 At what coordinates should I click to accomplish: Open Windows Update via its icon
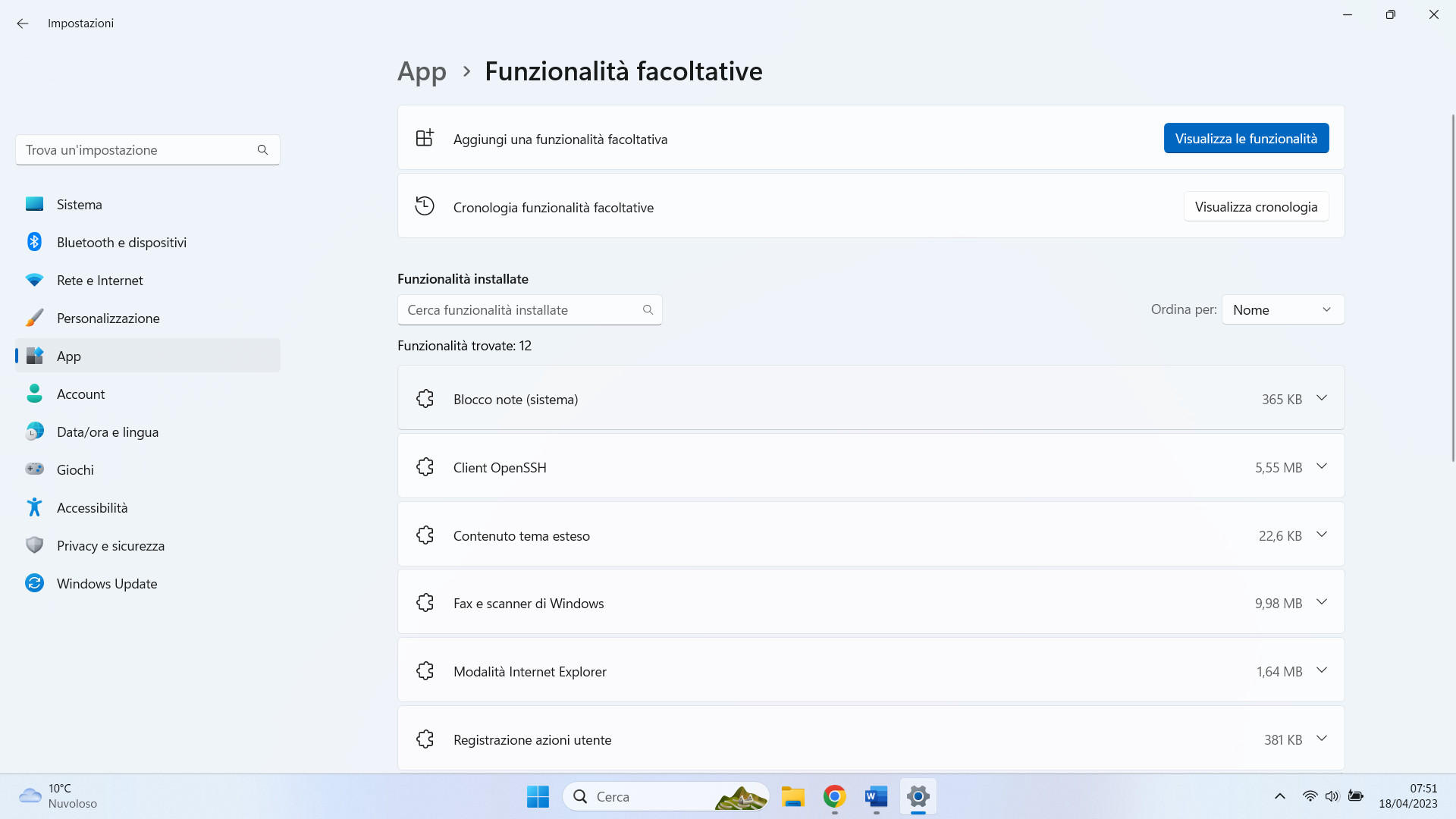[x=34, y=582]
